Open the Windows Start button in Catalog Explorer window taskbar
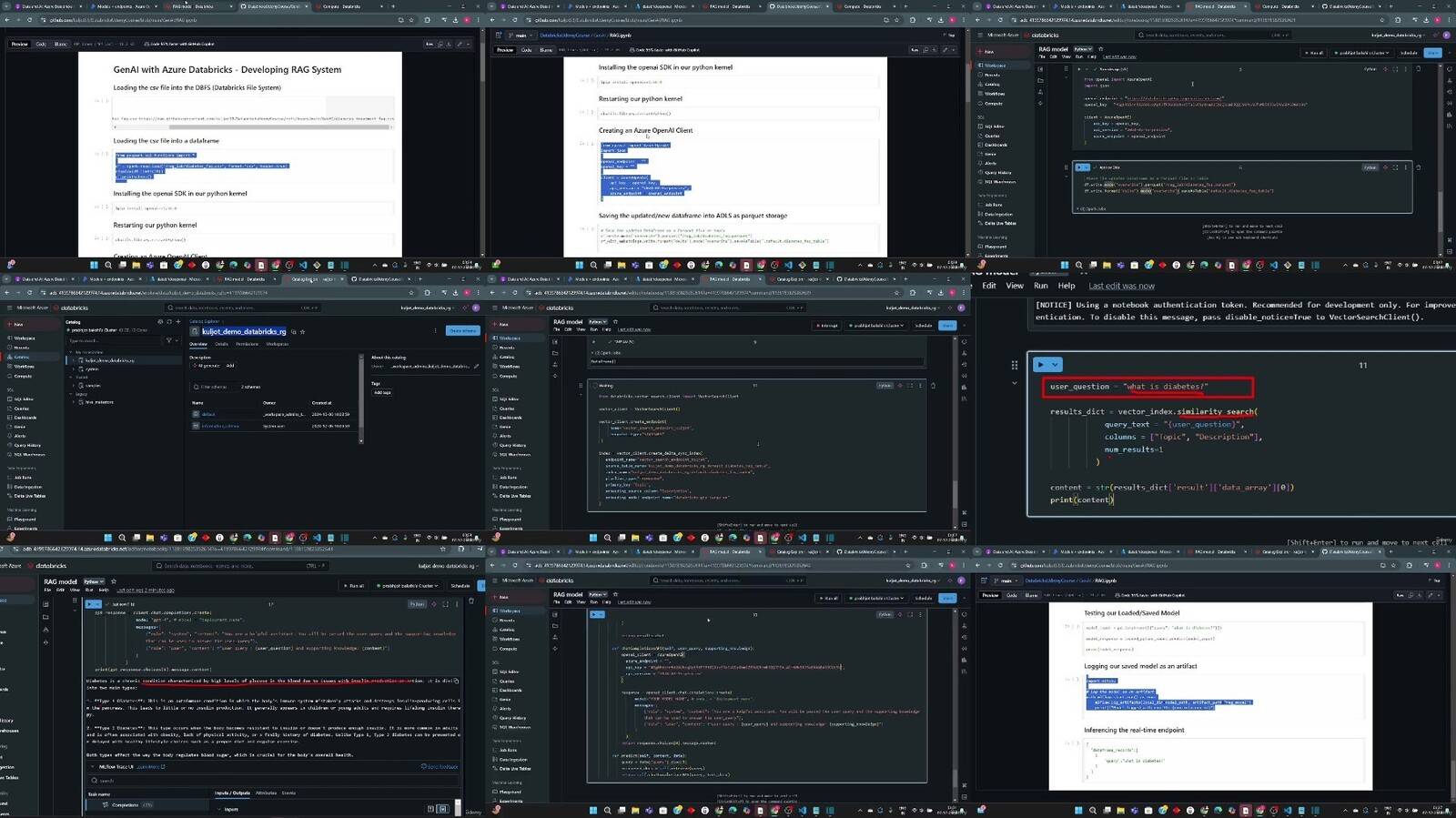Image resolution: width=1456 pixels, height=818 pixels. coord(107,538)
